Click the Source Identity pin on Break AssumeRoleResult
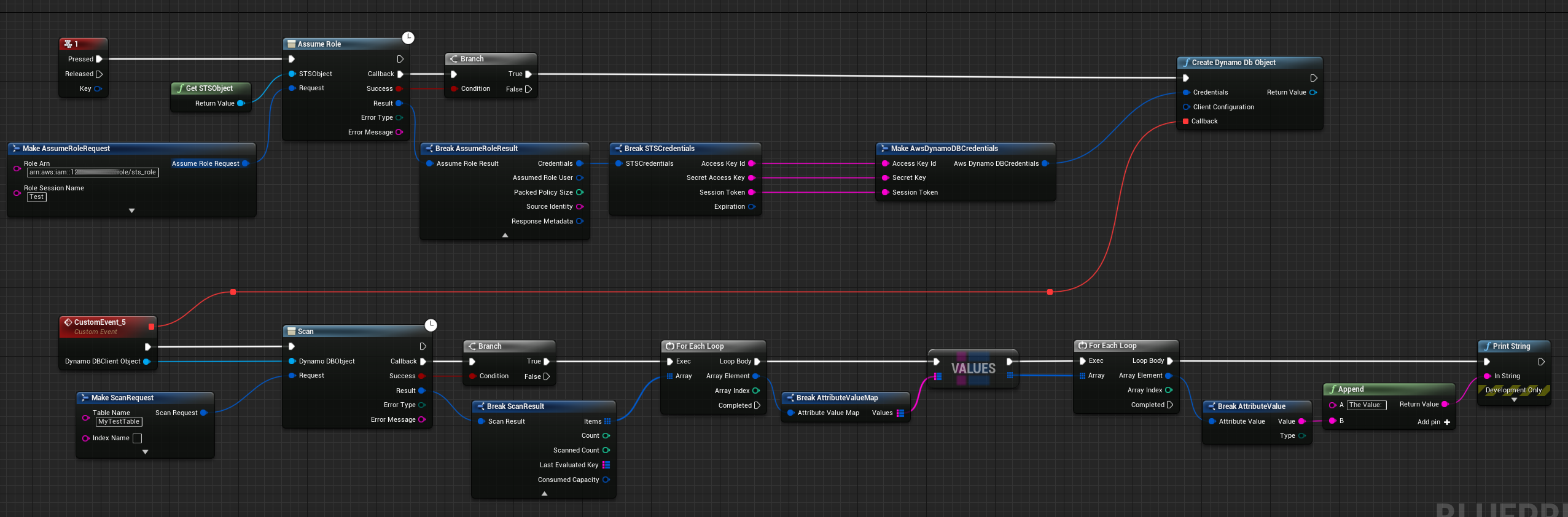This screenshot has width=1568, height=517. 579,207
